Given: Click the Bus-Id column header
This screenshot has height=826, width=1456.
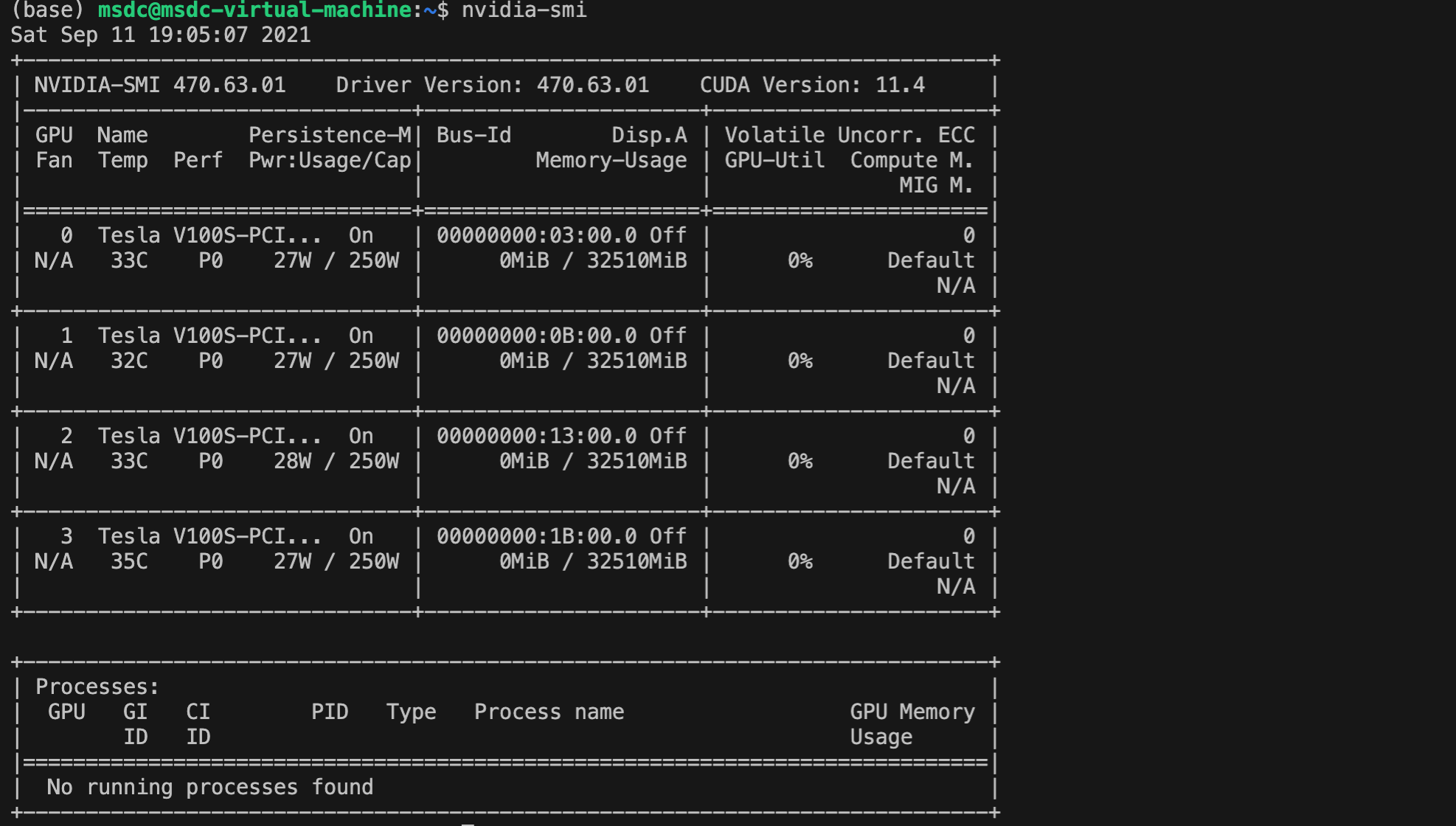Looking at the screenshot, I should 473,136.
